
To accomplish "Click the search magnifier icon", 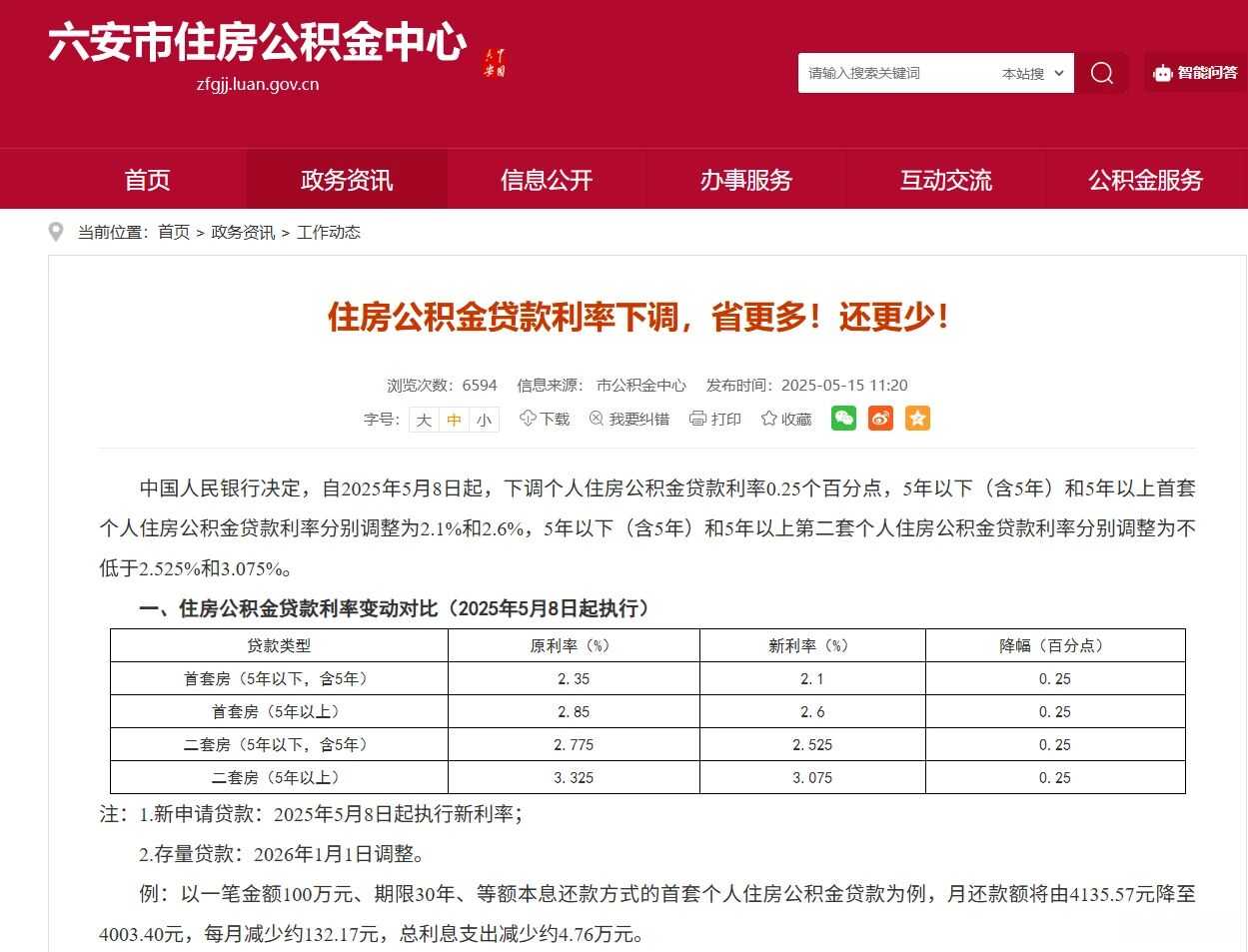I will [1101, 72].
